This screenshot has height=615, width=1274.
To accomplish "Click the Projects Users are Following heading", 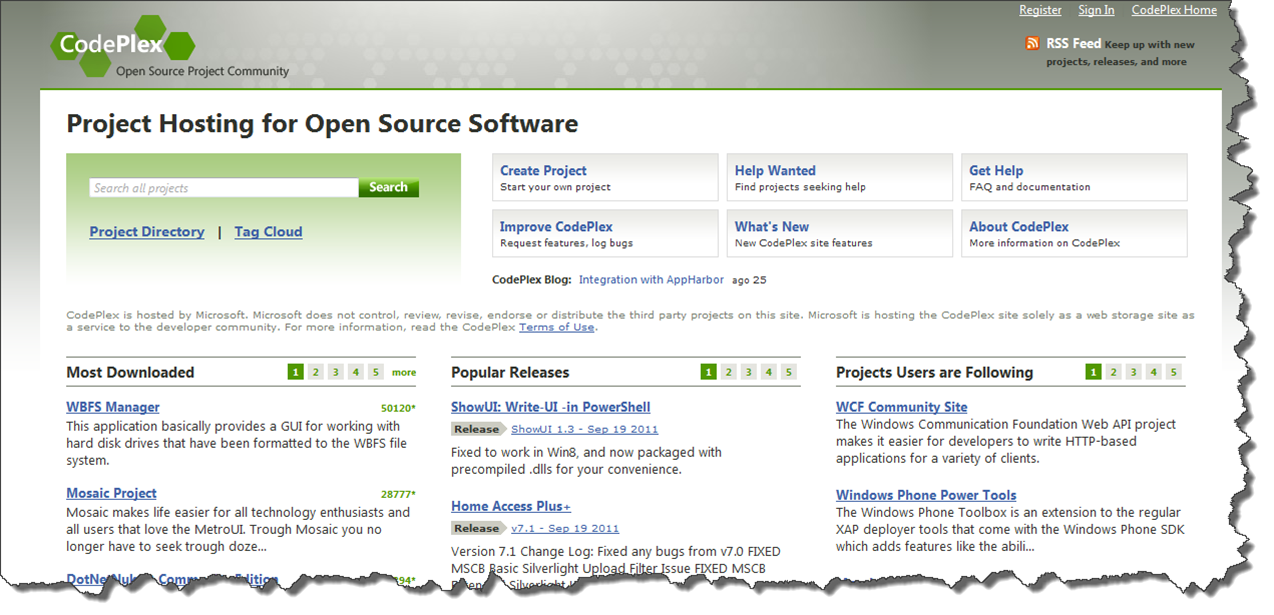I will tap(934, 372).
